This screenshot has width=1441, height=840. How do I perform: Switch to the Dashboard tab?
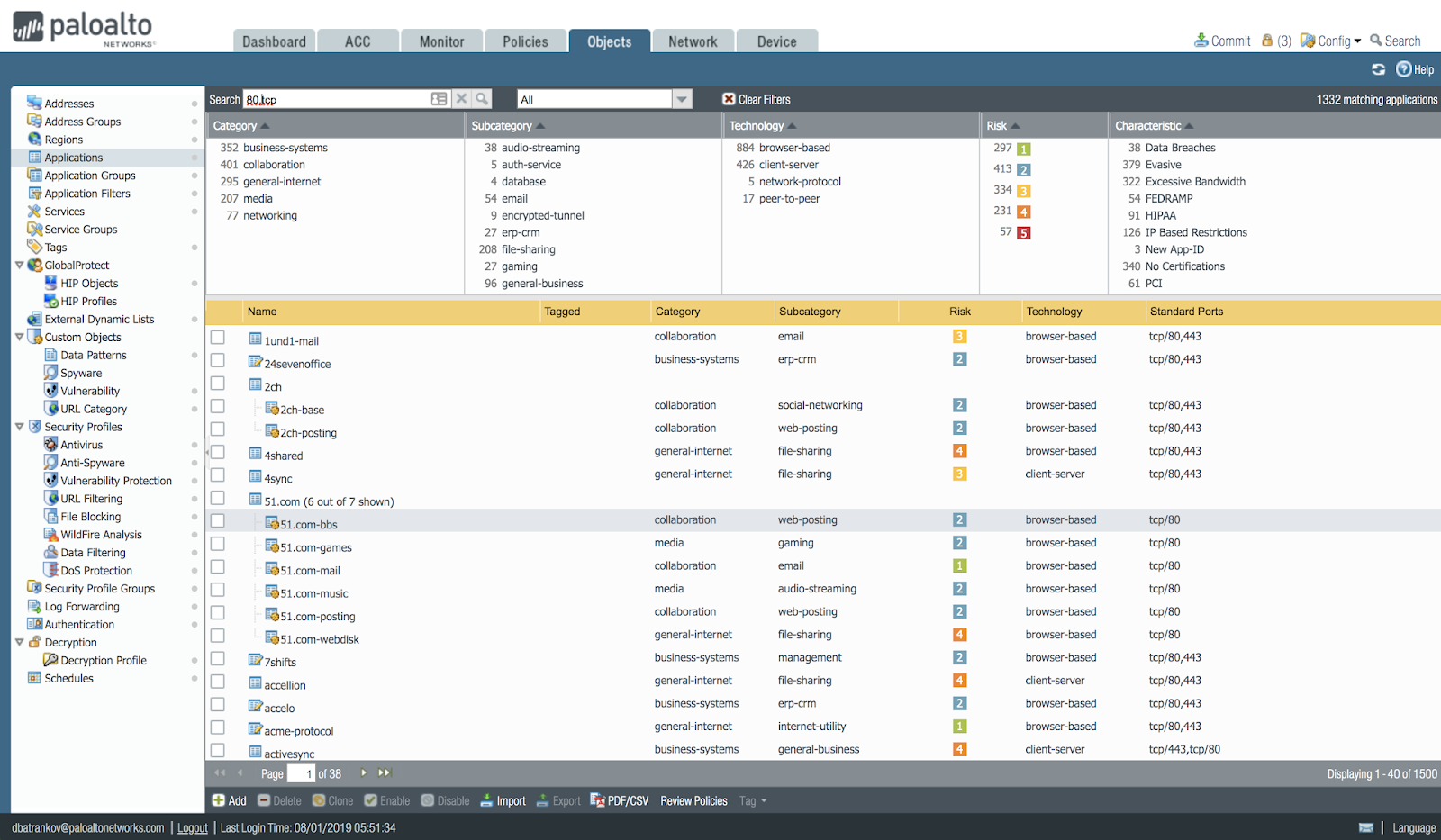274,41
